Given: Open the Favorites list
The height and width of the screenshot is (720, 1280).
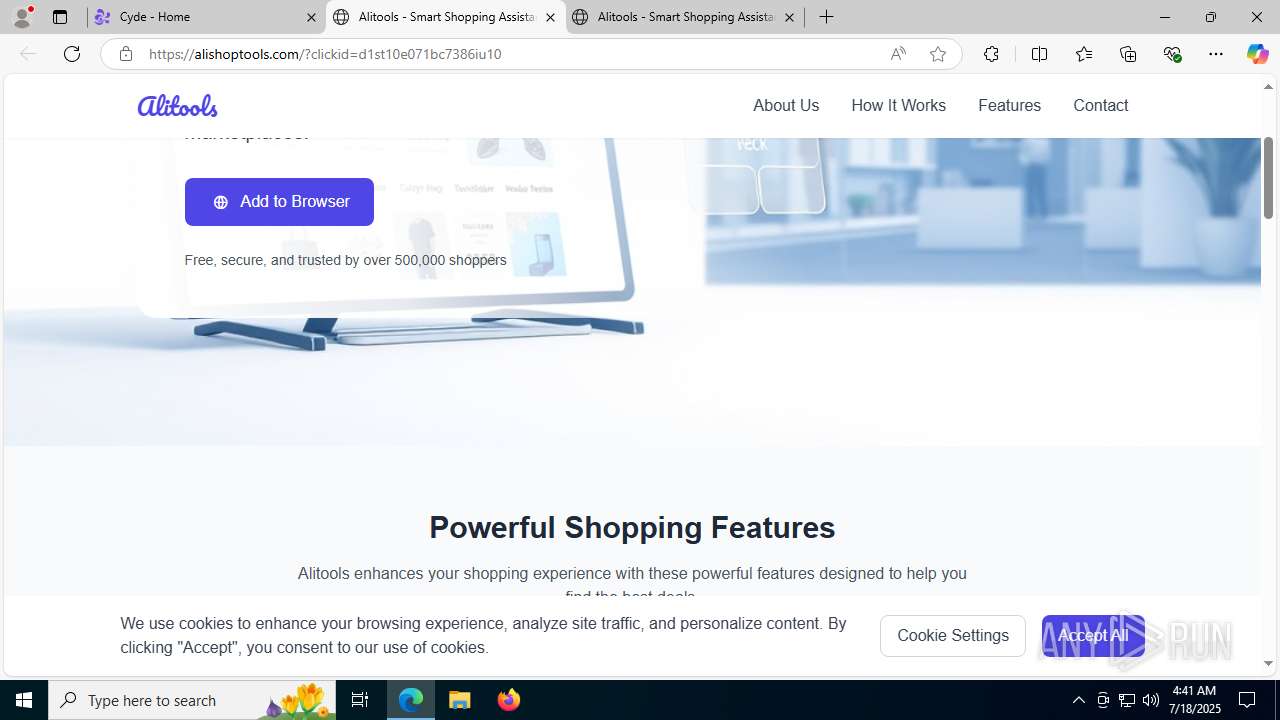Looking at the screenshot, I should tap(1084, 54).
